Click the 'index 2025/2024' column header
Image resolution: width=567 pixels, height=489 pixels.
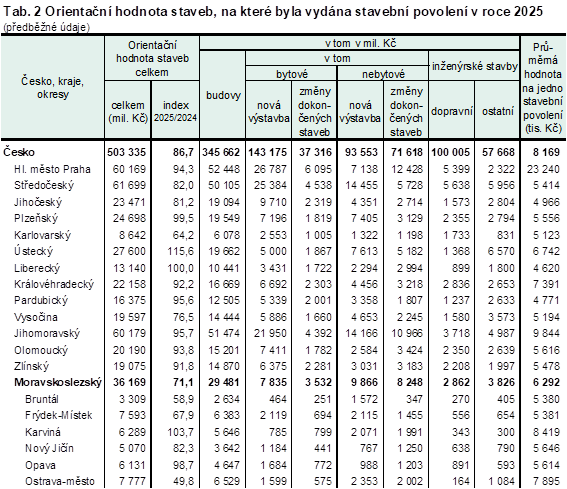coord(175,111)
